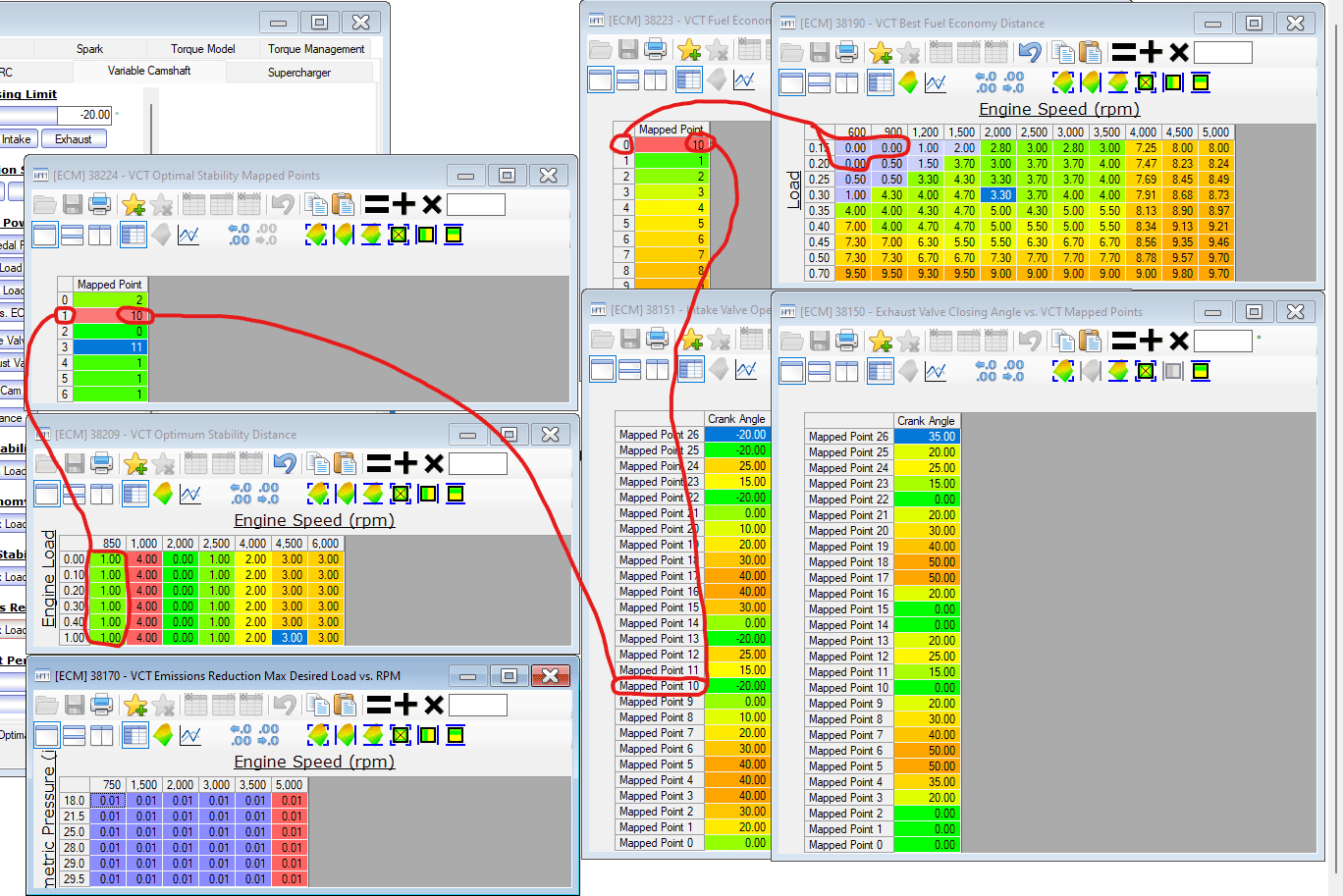
Task: Add VCT Optimal Stability Mapped Points to favorites
Action: coord(134,204)
